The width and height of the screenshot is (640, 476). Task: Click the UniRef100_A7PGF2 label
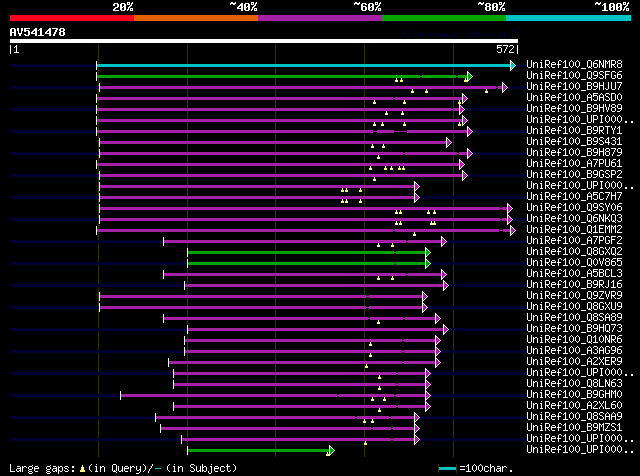574,241
